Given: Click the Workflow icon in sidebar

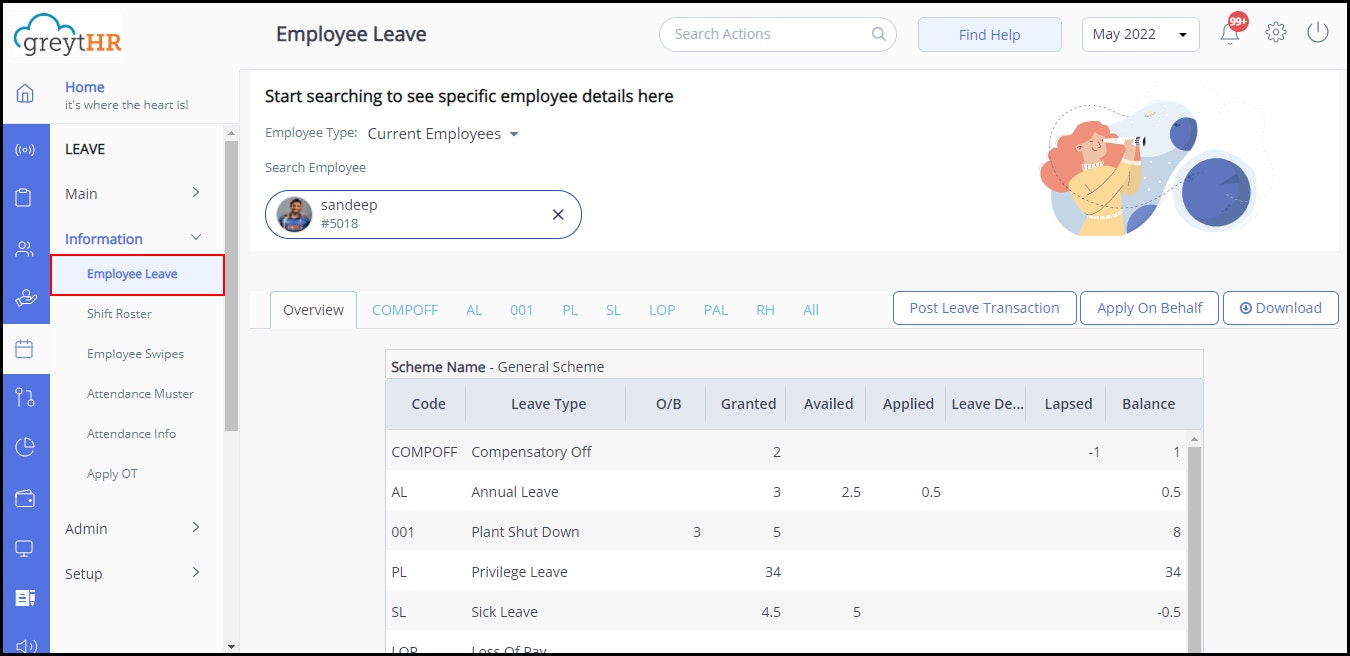Looking at the screenshot, I should [x=26, y=397].
